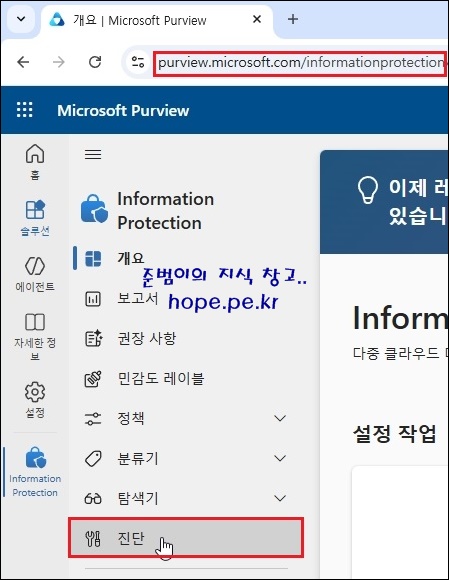This screenshot has height=580, width=449.
Task: Expand the Explorers (탐색기) chevron
Action: click(x=280, y=498)
